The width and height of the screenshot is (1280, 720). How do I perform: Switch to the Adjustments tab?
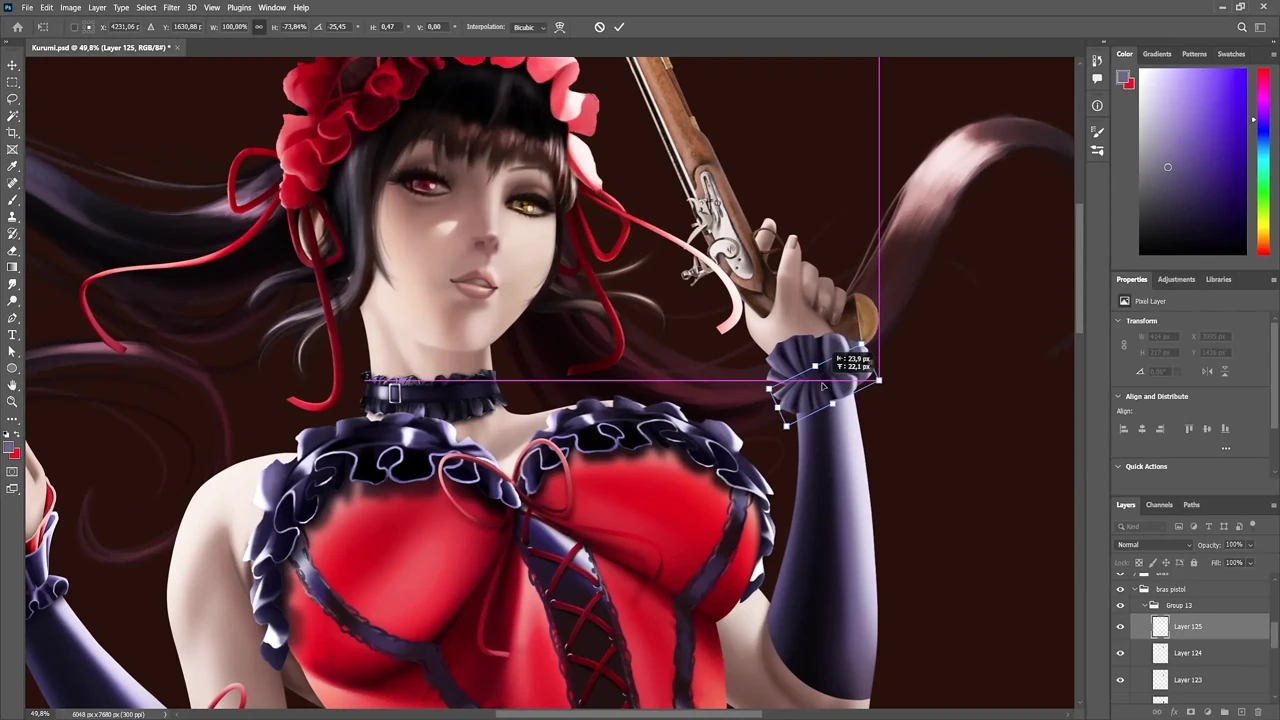click(x=1176, y=280)
